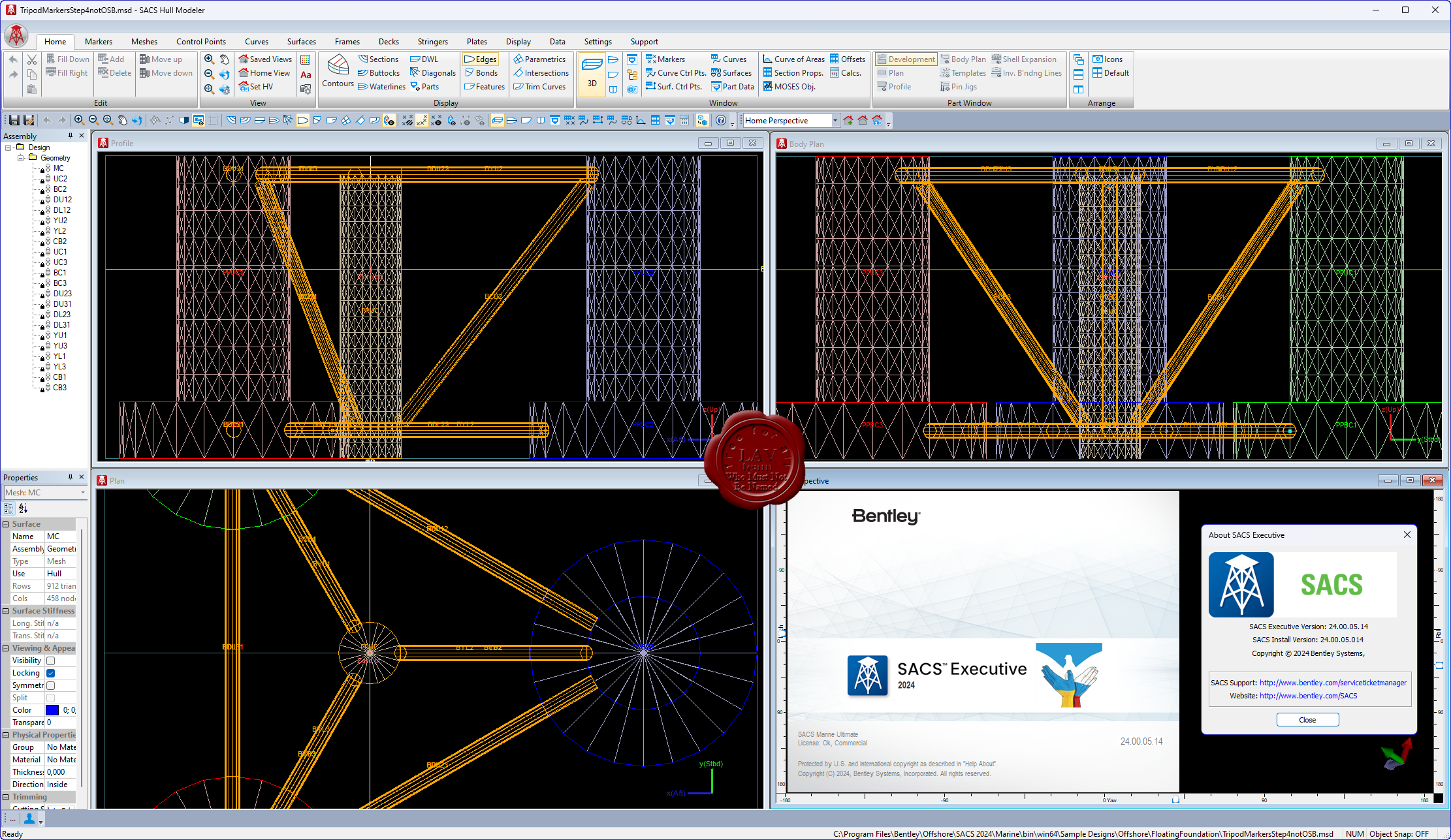Click the Transparency value field
This screenshot has width=1451, height=840.
coord(61,723)
